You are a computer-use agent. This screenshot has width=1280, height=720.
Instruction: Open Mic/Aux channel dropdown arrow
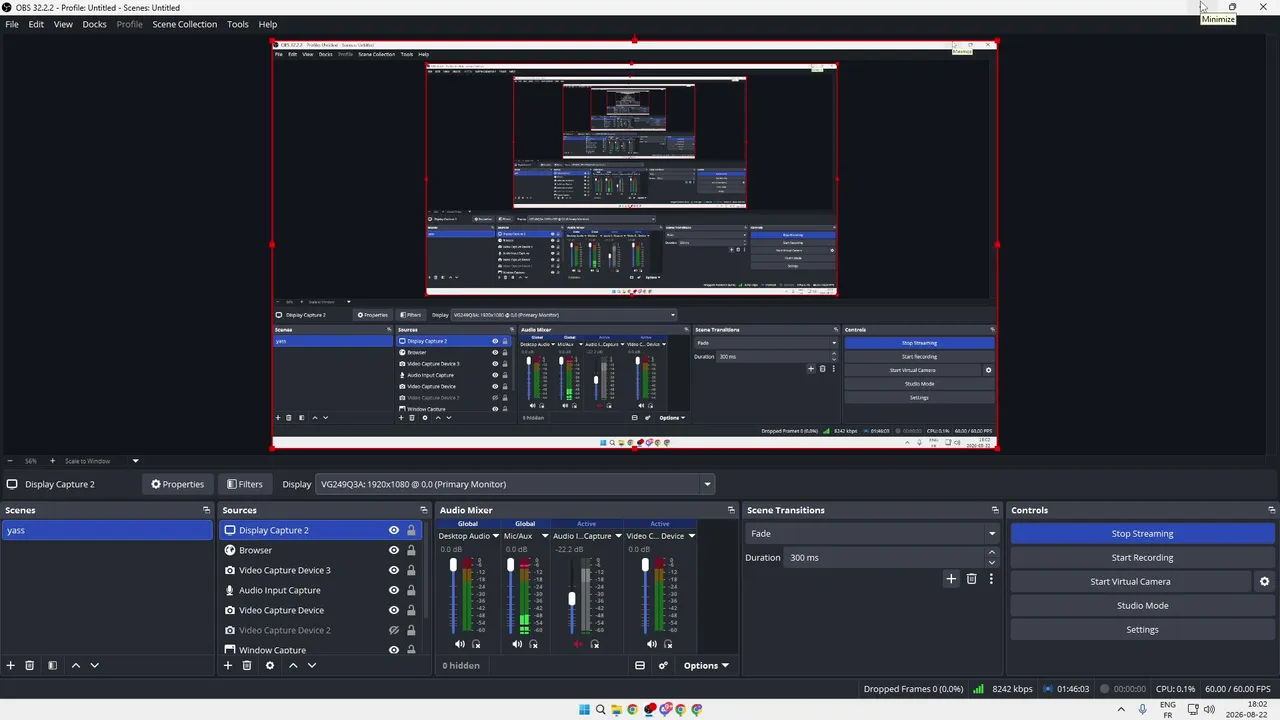click(545, 536)
